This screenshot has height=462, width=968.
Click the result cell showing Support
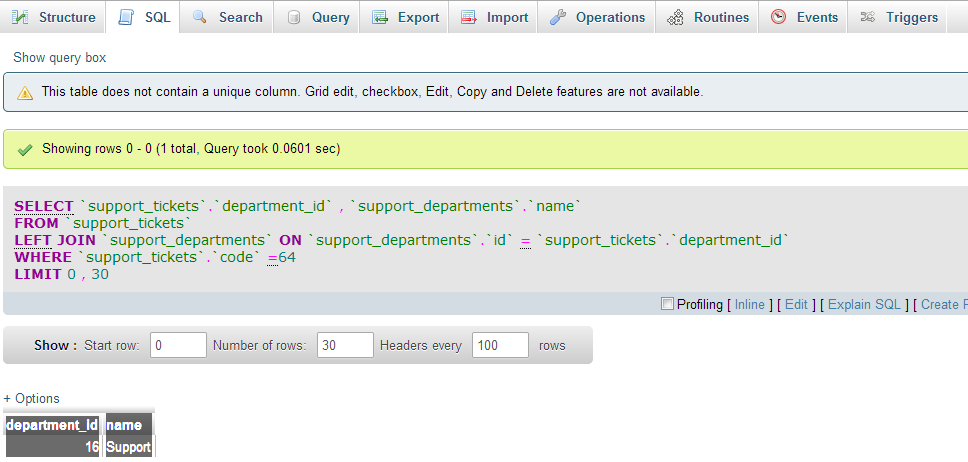pyautogui.click(x=128, y=446)
